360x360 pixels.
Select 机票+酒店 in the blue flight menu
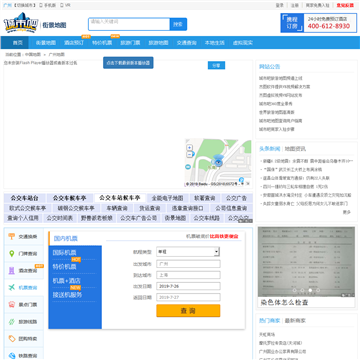click(67, 281)
